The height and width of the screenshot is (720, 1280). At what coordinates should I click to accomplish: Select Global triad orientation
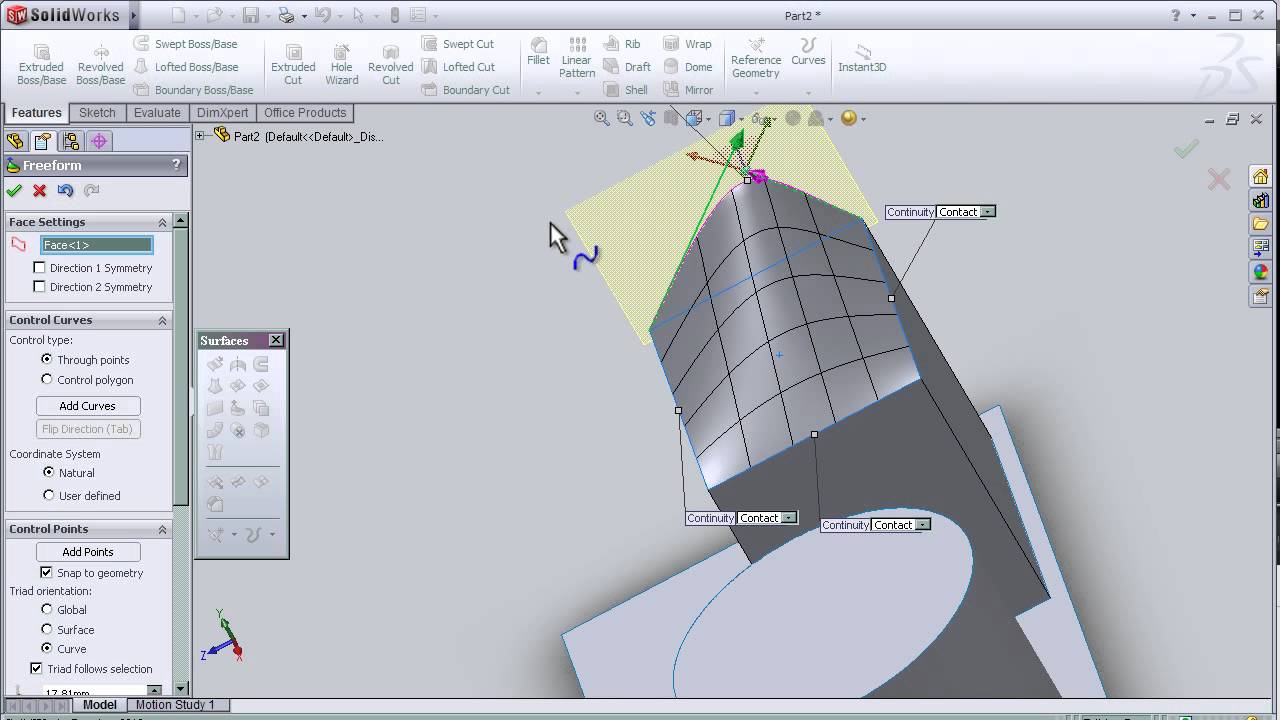(47, 609)
